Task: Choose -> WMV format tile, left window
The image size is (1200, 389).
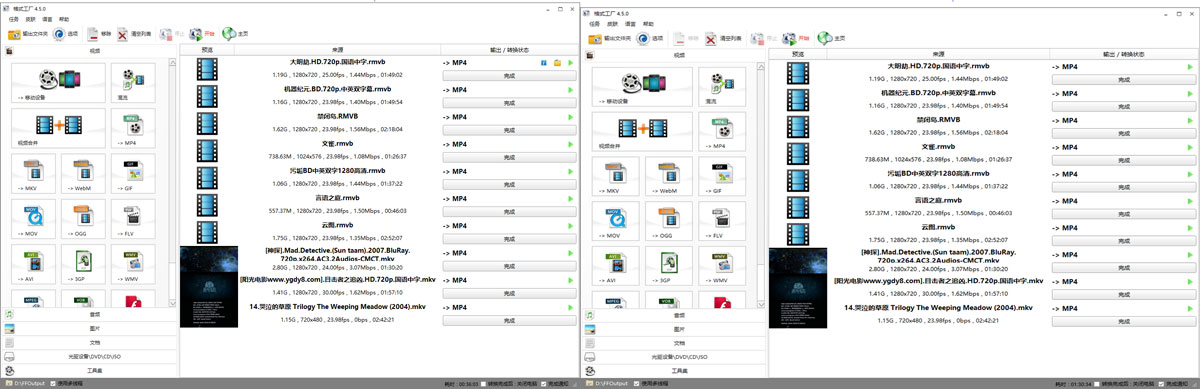Action: pyautogui.click(x=132, y=265)
